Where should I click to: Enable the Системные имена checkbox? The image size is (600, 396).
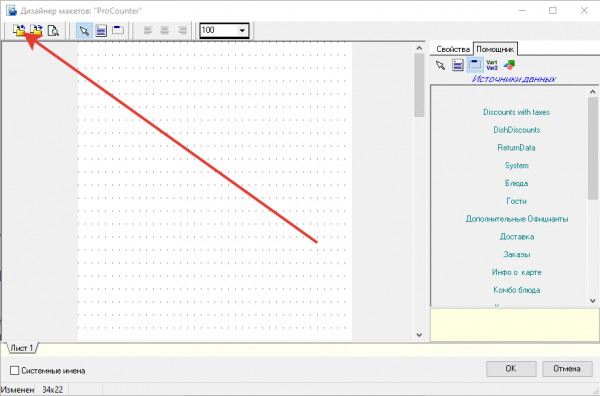15,370
